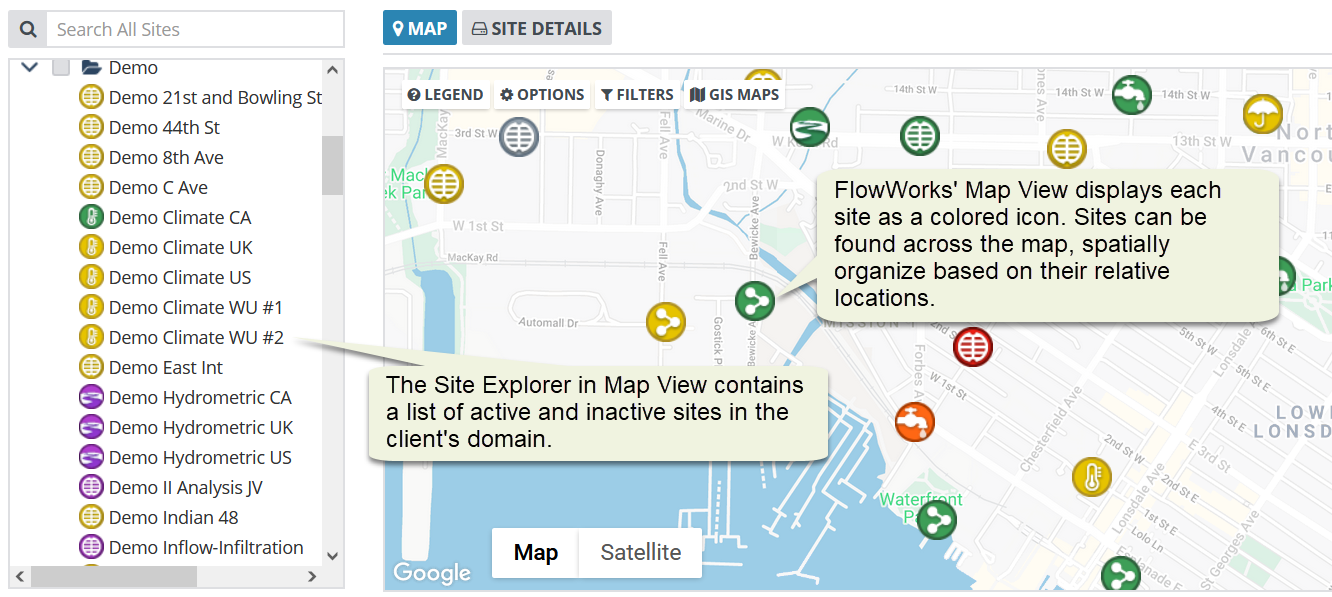1332x597 pixels.
Task: Tick the Demo folder checkbox
Action: click(x=61, y=67)
